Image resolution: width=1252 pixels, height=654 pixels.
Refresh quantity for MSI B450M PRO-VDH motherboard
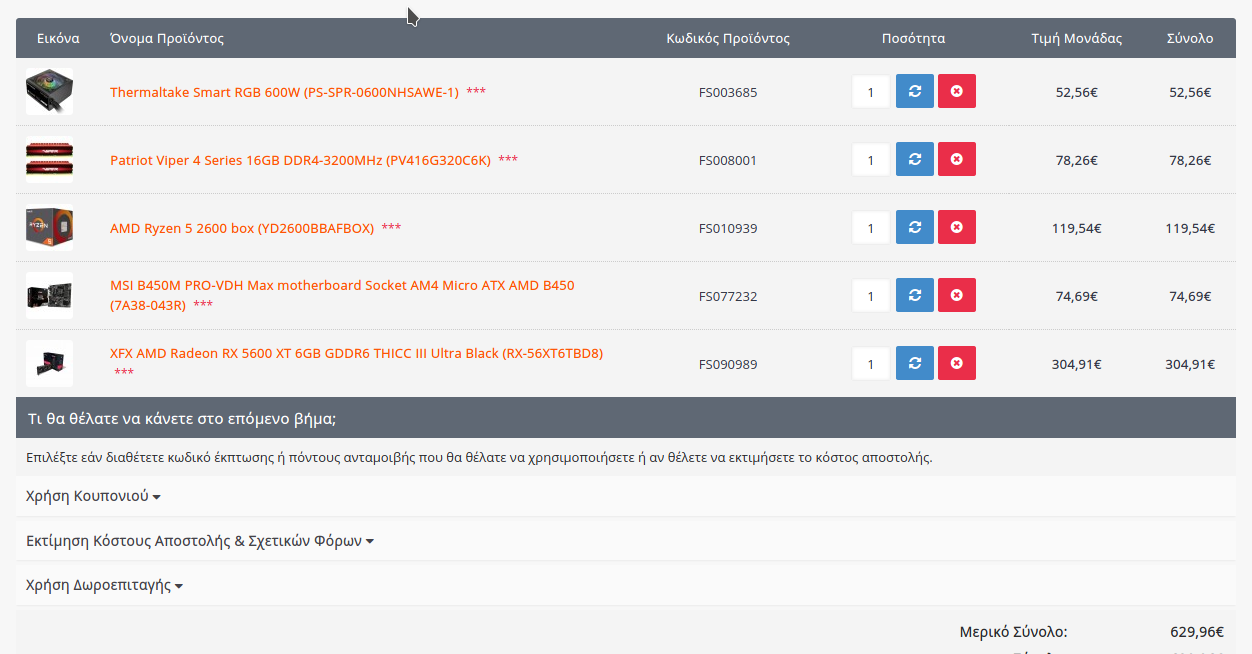[x=914, y=295]
